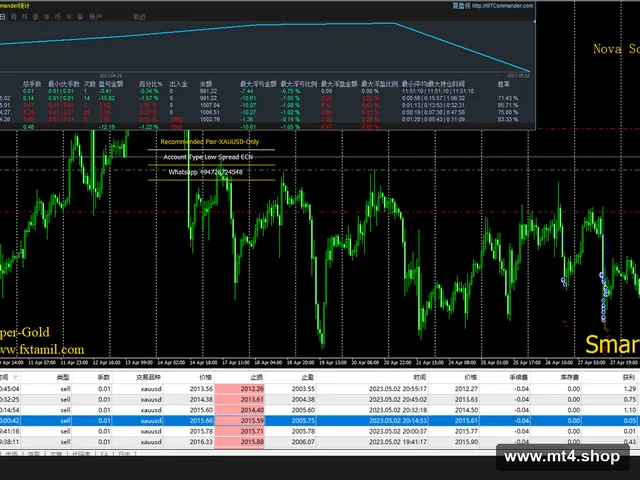Sort orders by the 类型 column header
This screenshot has width=640, height=480.
pyautogui.click(x=62, y=378)
